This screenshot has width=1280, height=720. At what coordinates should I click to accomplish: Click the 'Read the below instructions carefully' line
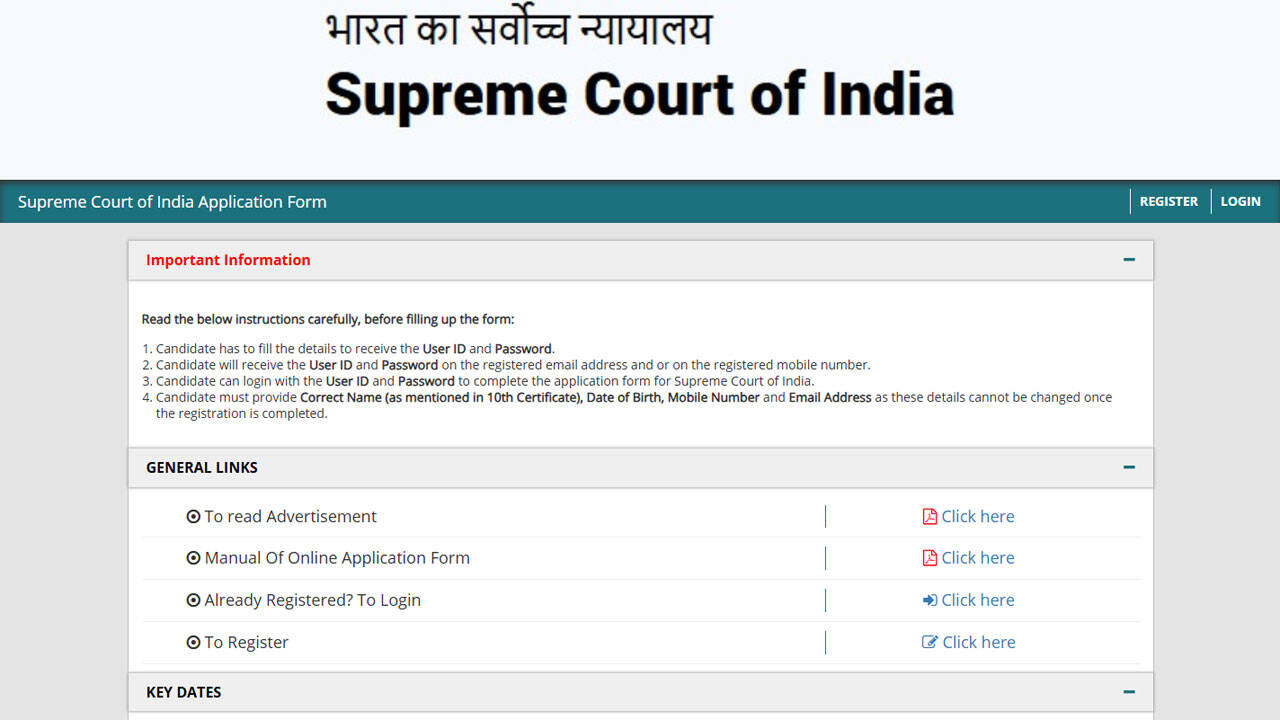pos(328,320)
